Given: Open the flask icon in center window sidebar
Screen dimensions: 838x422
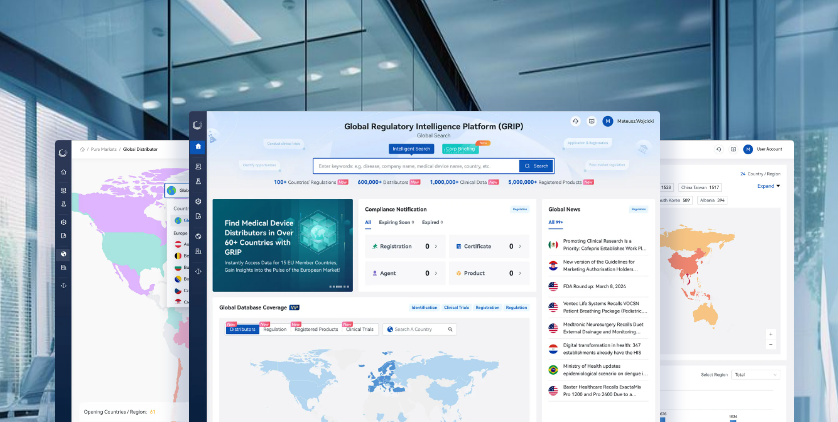Looking at the screenshot, I should point(198,182).
